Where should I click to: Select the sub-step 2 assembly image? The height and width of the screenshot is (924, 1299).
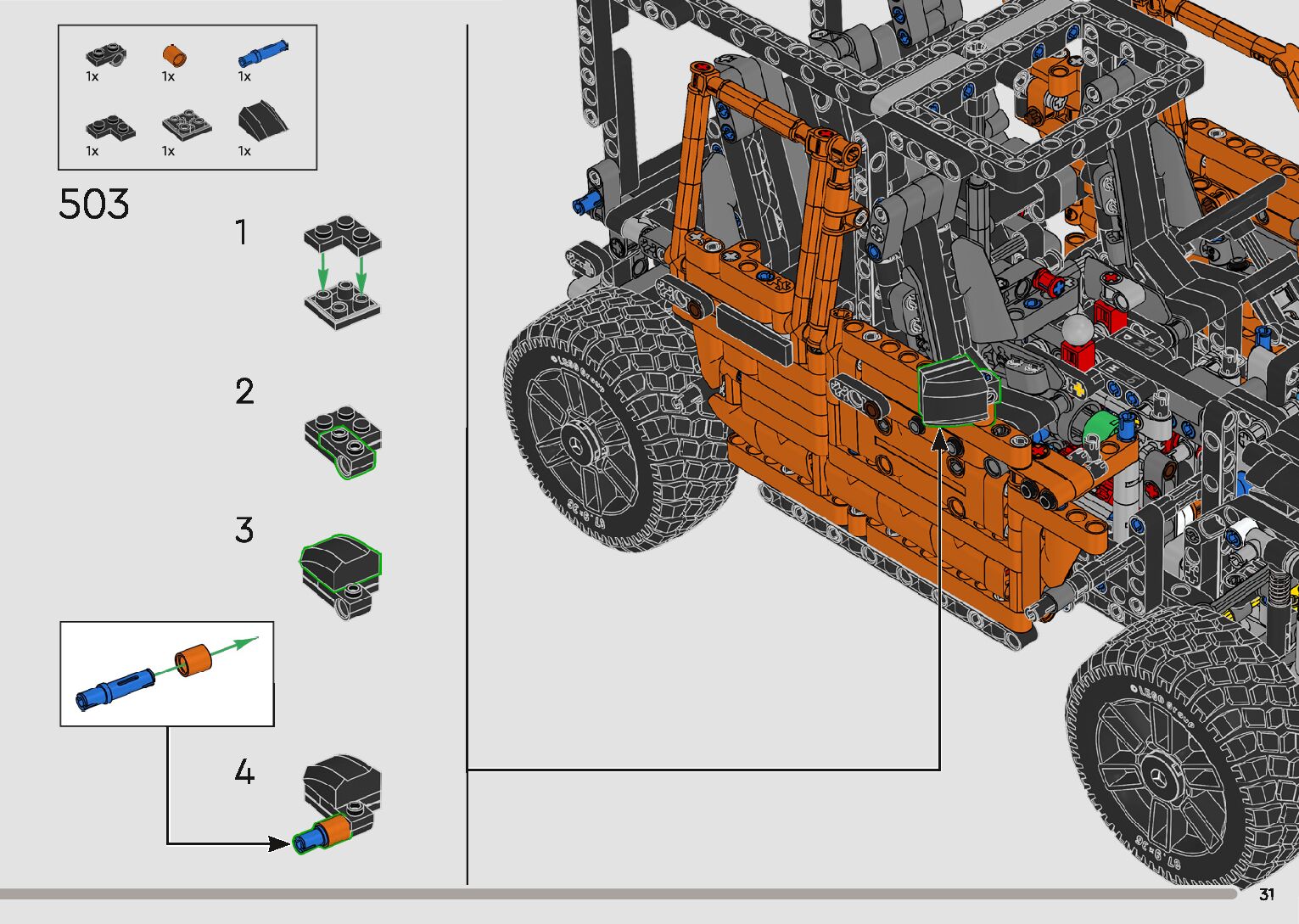click(343, 440)
